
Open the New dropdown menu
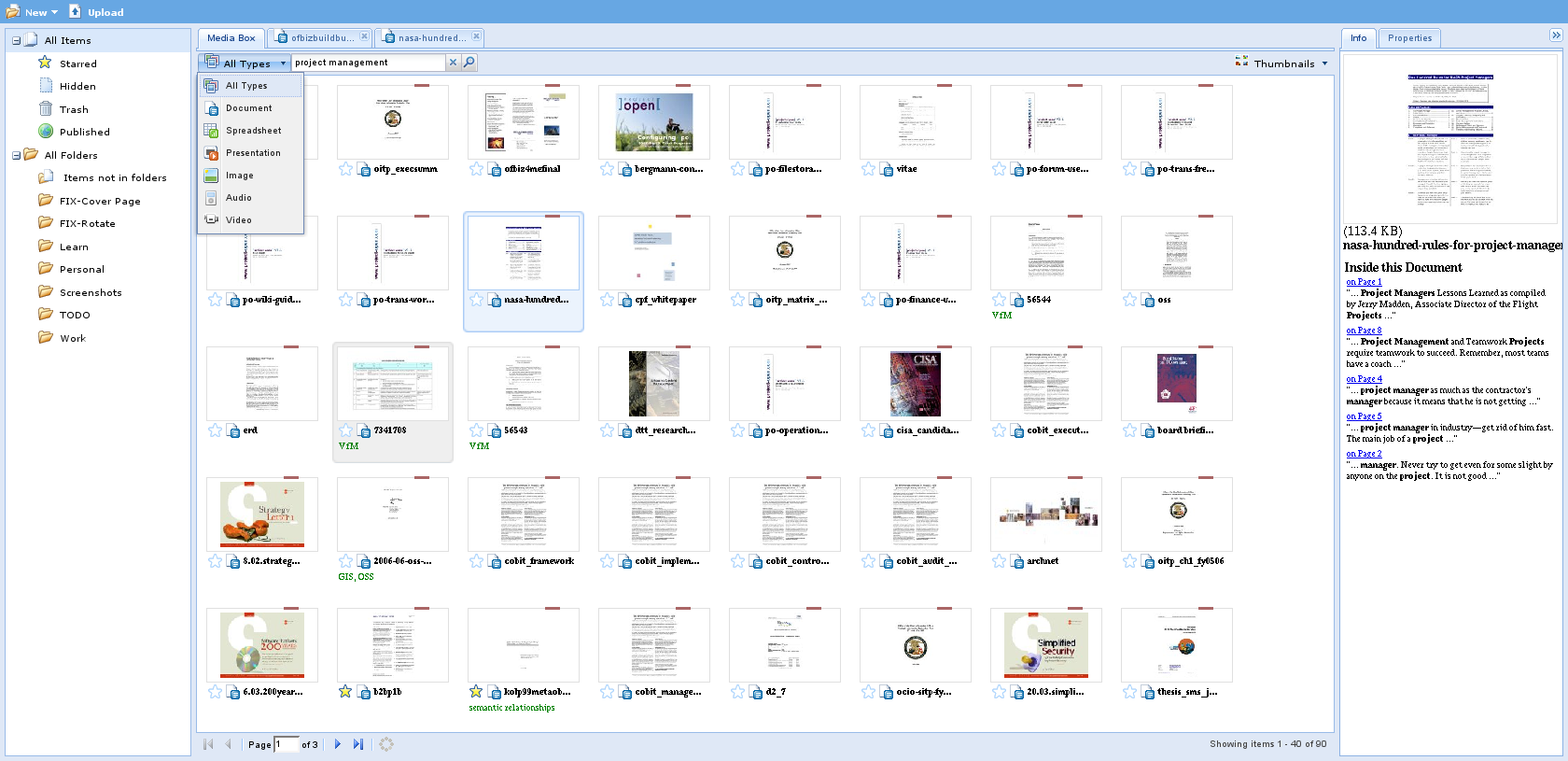(x=34, y=12)
